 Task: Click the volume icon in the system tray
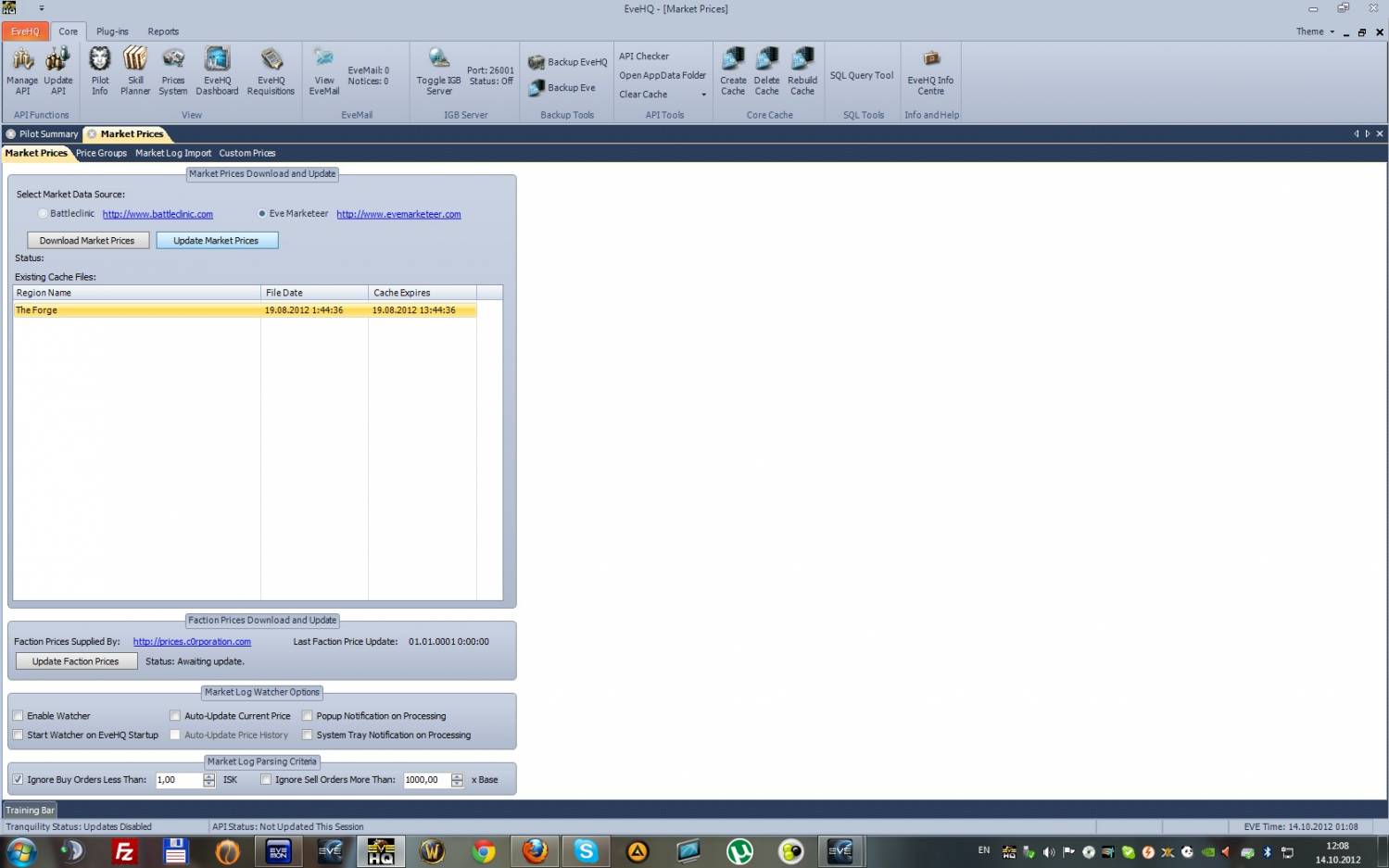tap(1049, 852)
